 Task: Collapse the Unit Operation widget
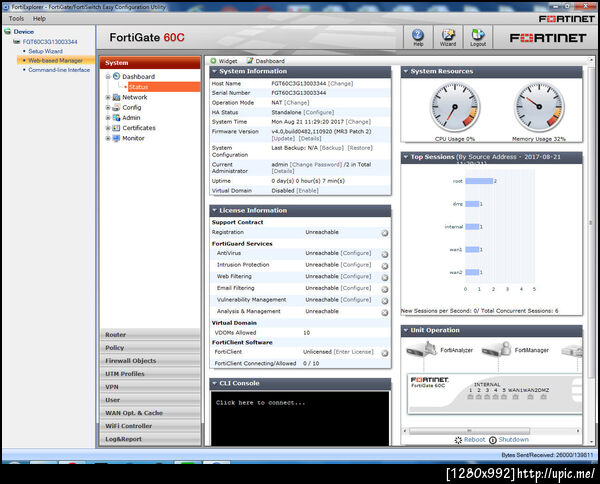coord(406,331)
